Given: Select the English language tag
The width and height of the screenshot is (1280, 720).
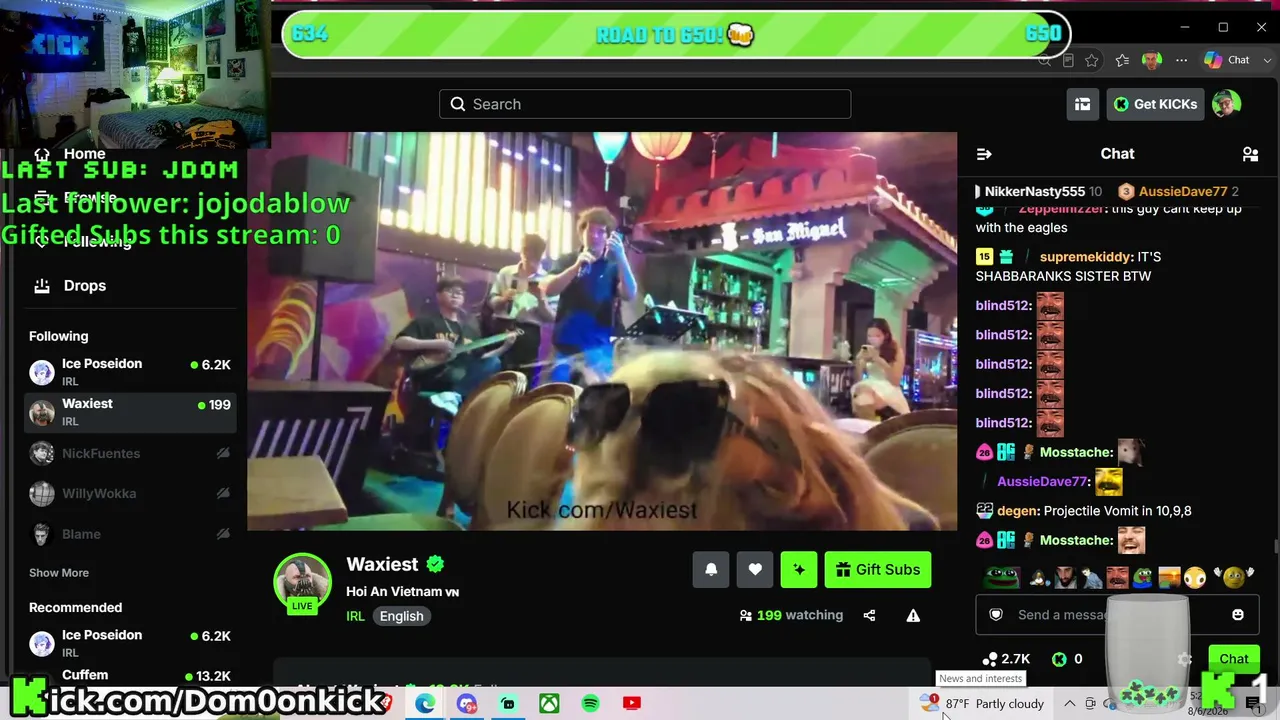Looking at the screenshot, I should pyautogui.click(x=401, y=616).
